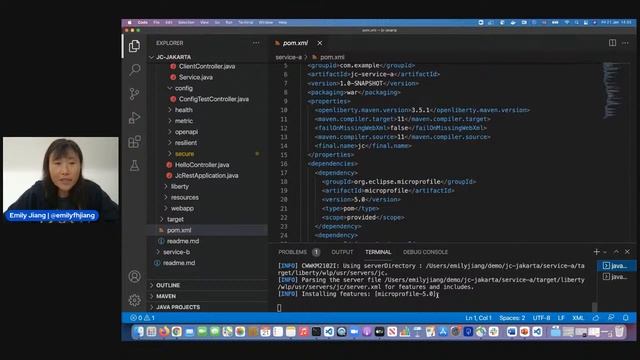640x360 pixels.
Task: Open Music app from the Dock
Action: pyautogui.click(x=303, y=331)
